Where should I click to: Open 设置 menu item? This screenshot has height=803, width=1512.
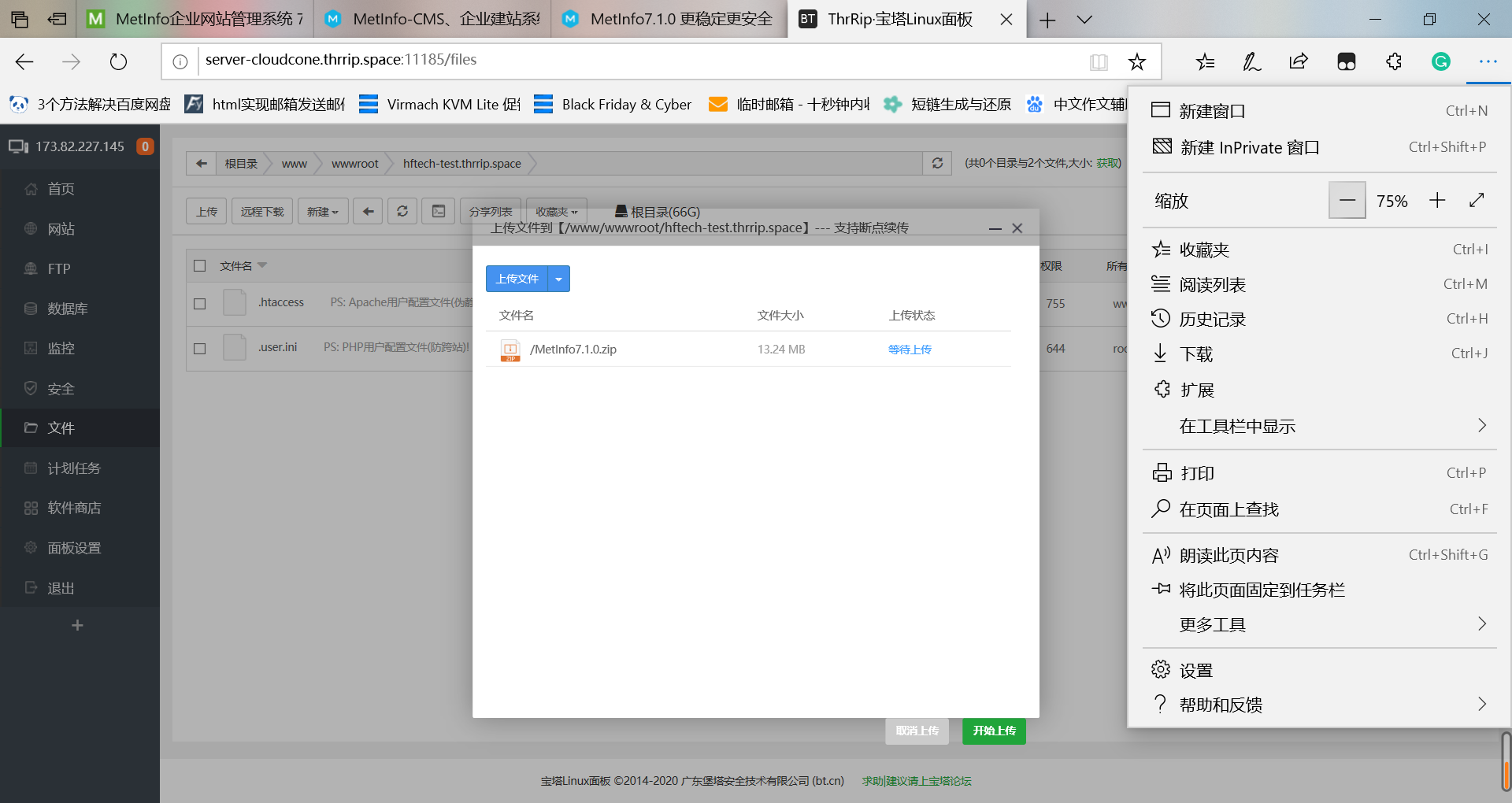click(1319, 670)
